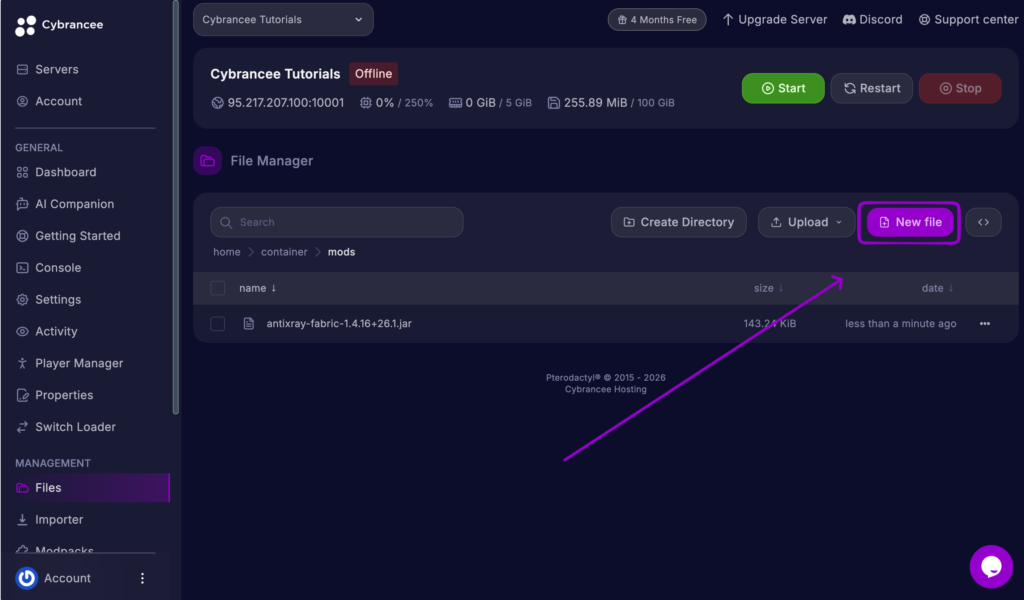Viewport: 1024px width, 600px height.
Task: Navigate to container breadcrumb
Action: click(x=284, y=252)
